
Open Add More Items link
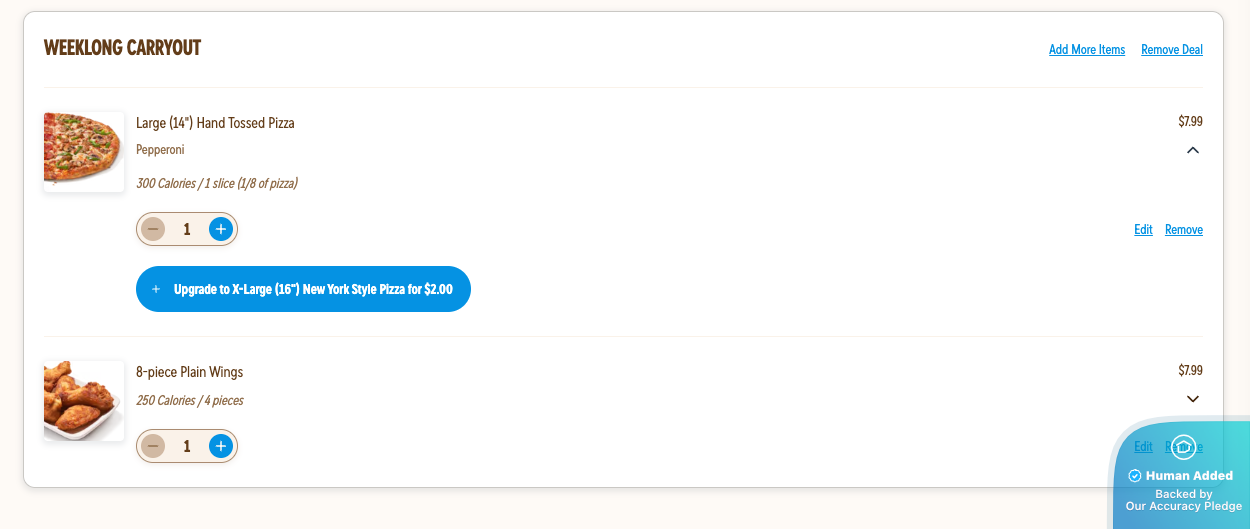pyautogui.click(x=1087, y=49)
